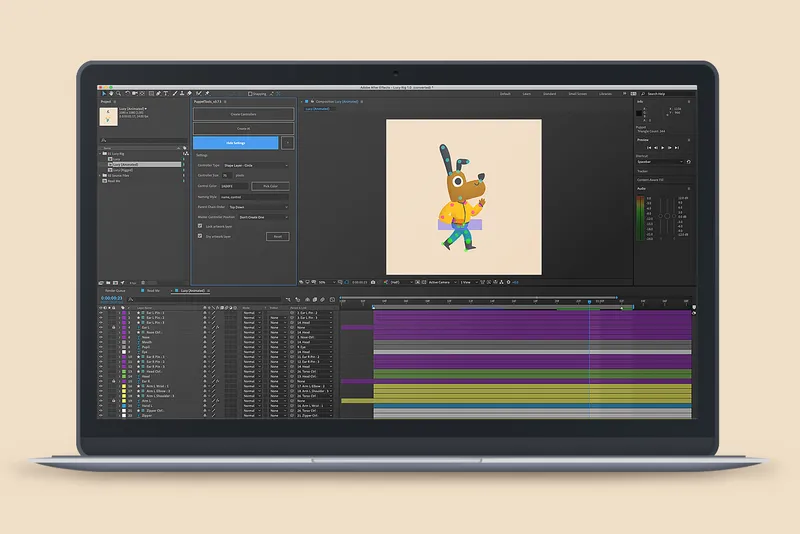Select the Eraser tool
Screen dimensions: 800x534
[189, 93]
